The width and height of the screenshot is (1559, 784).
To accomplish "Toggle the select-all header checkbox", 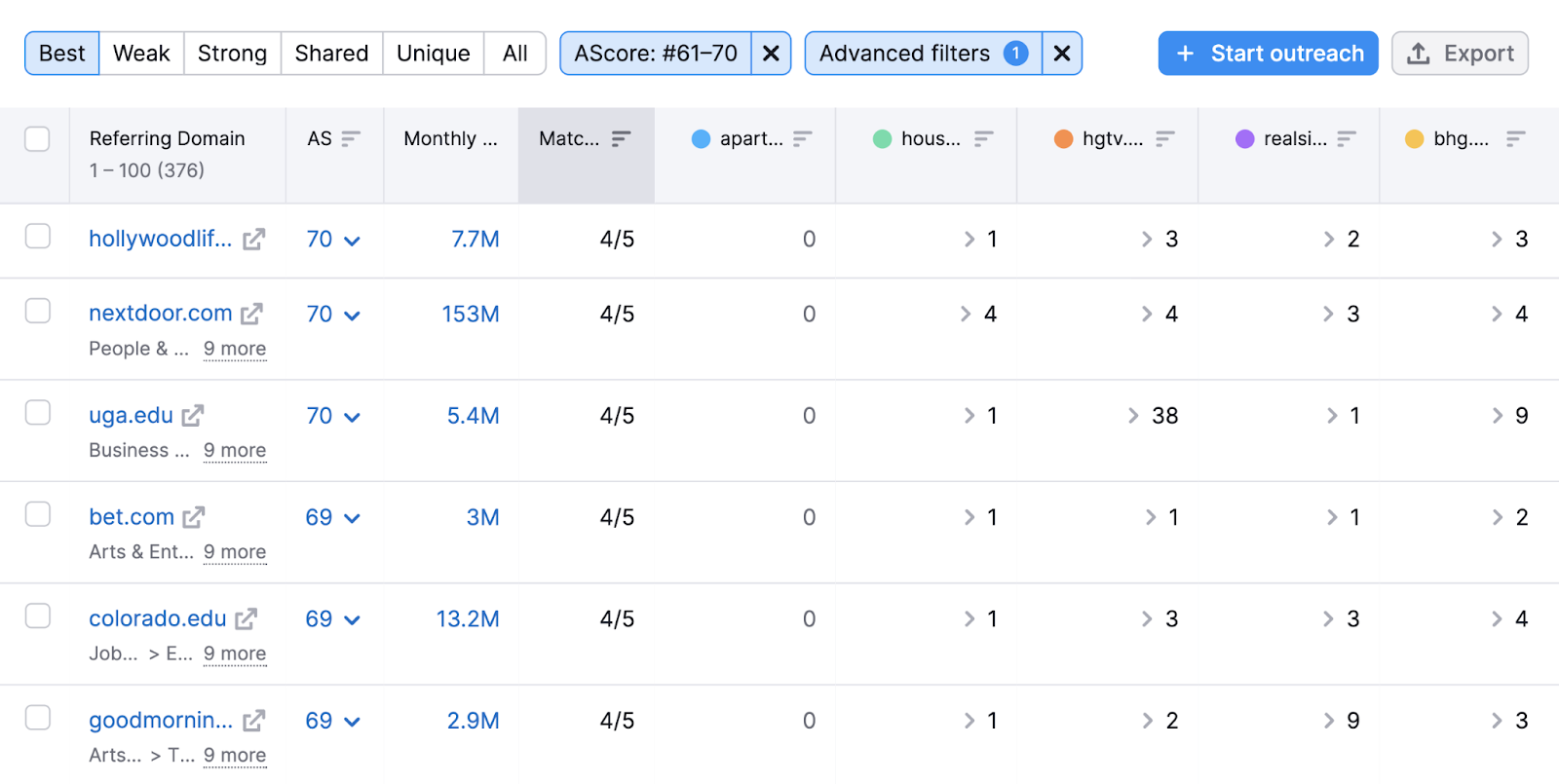I will [x=37, y=139].
